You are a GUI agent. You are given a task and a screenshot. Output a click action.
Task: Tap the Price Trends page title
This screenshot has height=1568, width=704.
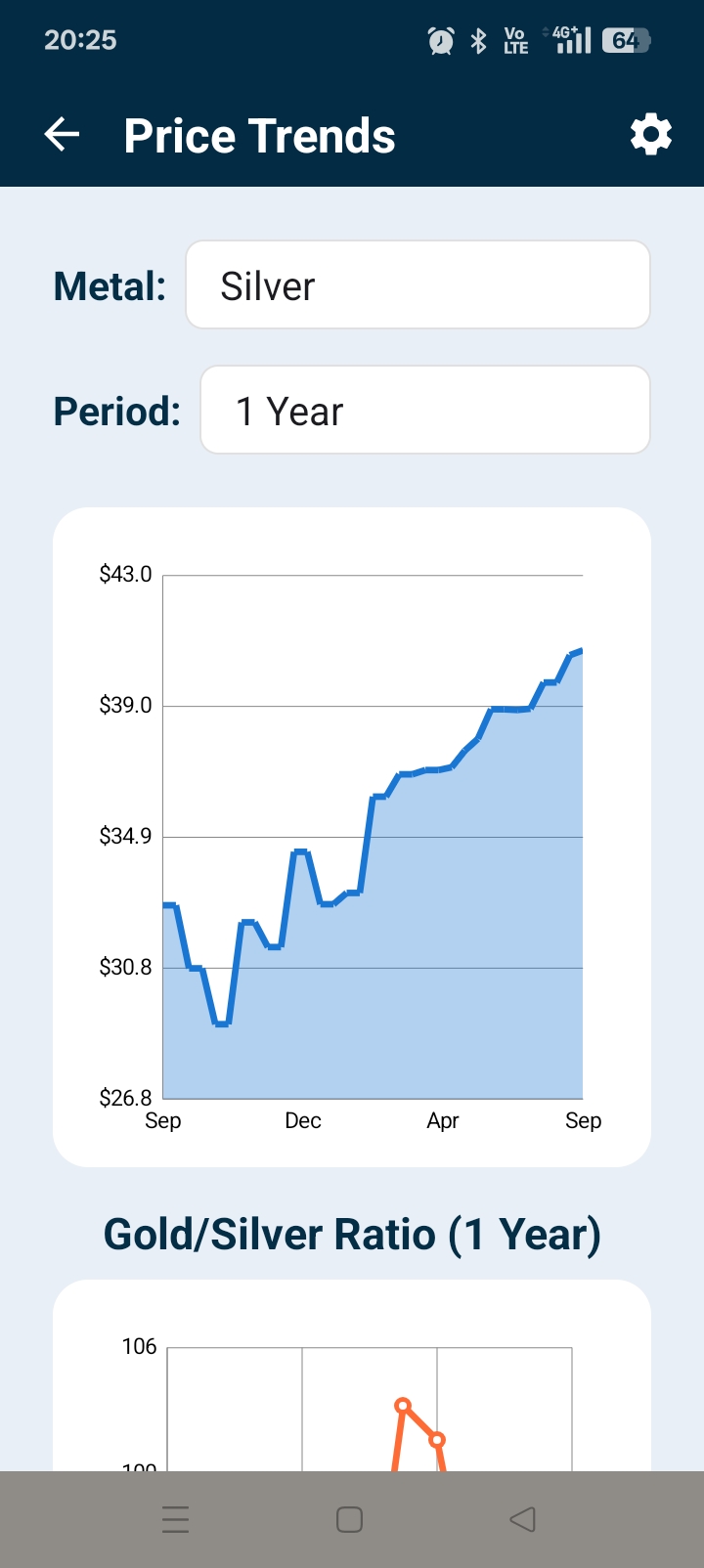(259, 136)
